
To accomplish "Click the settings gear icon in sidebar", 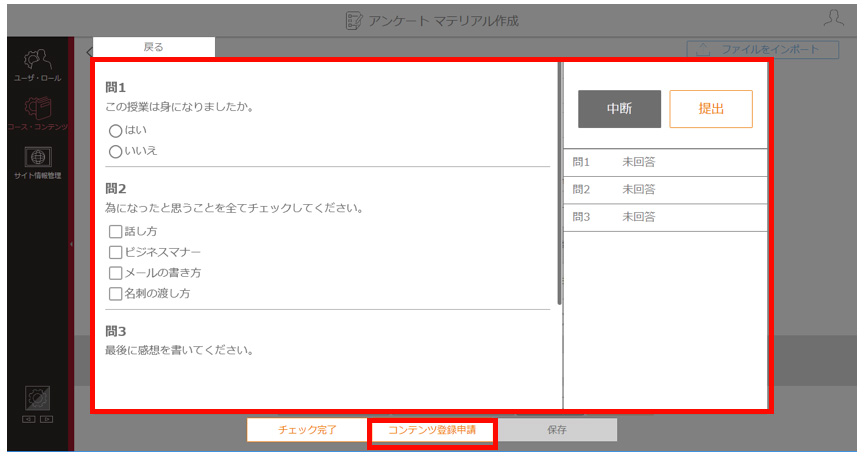I will tap(37, 398).
